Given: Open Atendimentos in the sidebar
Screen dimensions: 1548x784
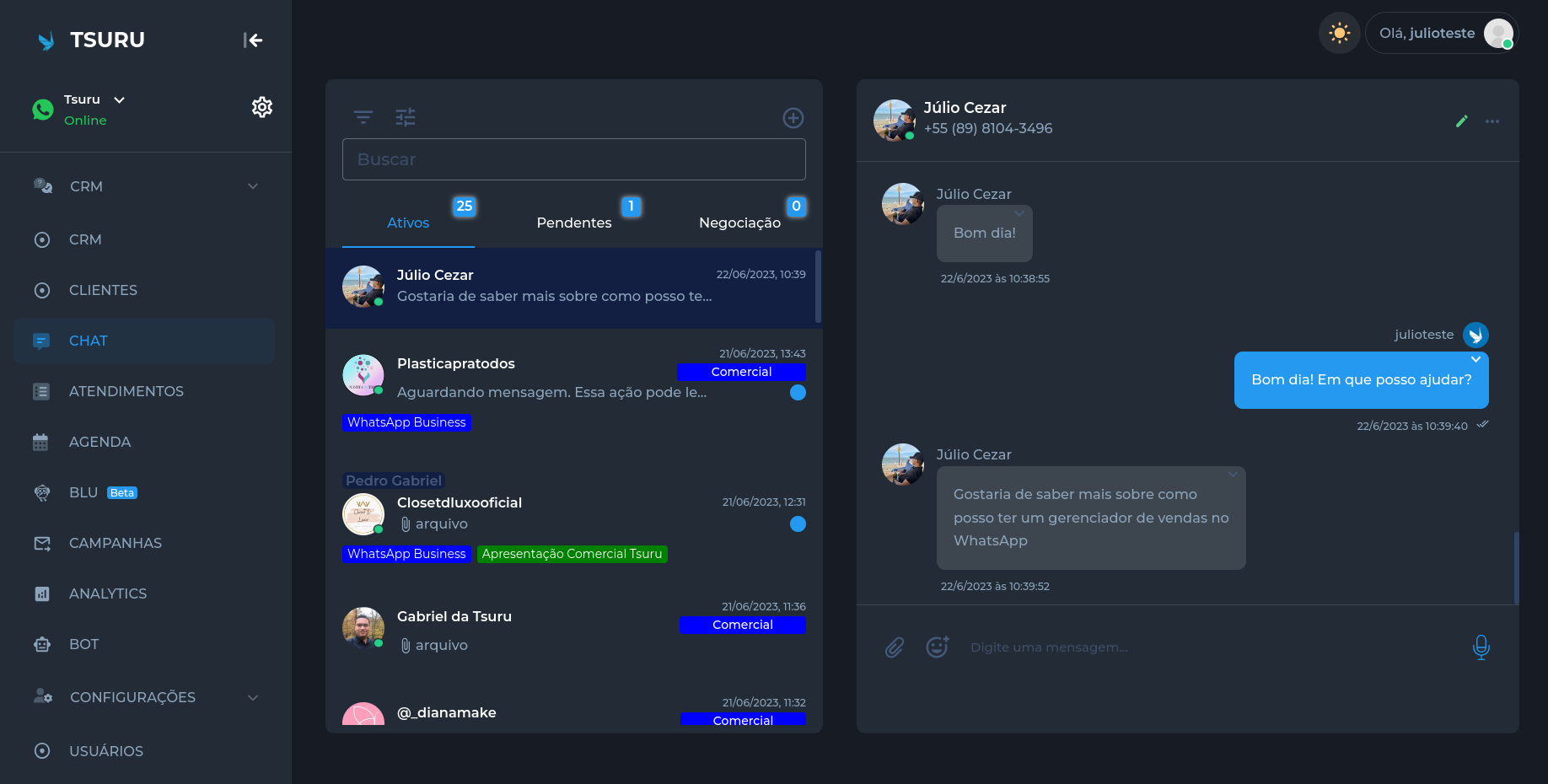Looking at the screenshot, I should click(126, 391).
